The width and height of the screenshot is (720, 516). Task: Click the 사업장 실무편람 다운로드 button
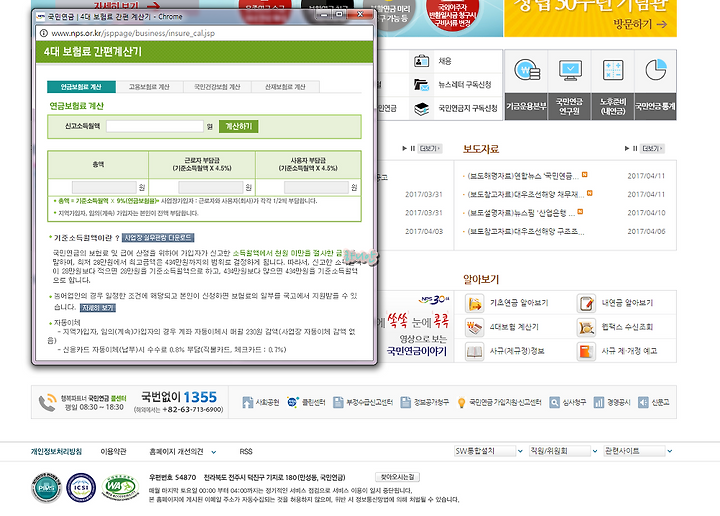[x=158, y=238]
